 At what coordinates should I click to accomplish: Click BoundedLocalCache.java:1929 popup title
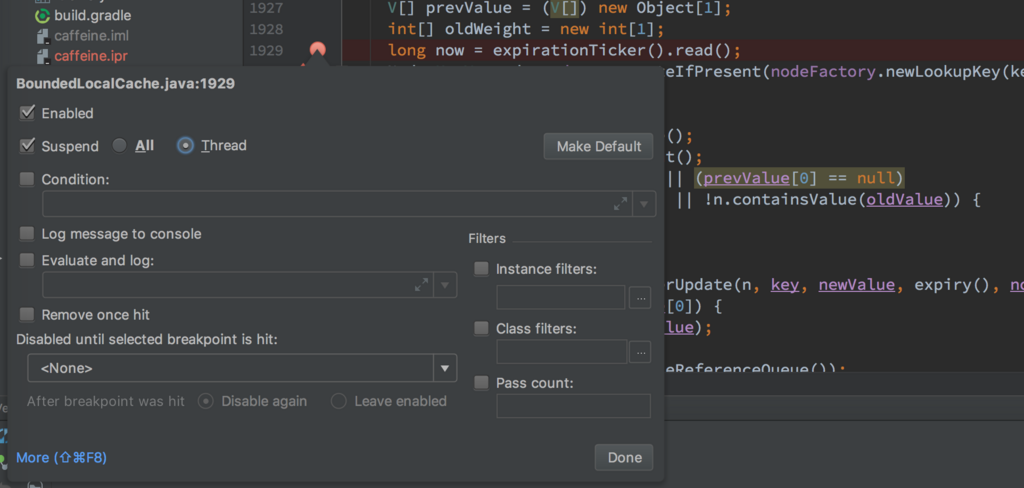pyautogui.click(x=125, y=84)
